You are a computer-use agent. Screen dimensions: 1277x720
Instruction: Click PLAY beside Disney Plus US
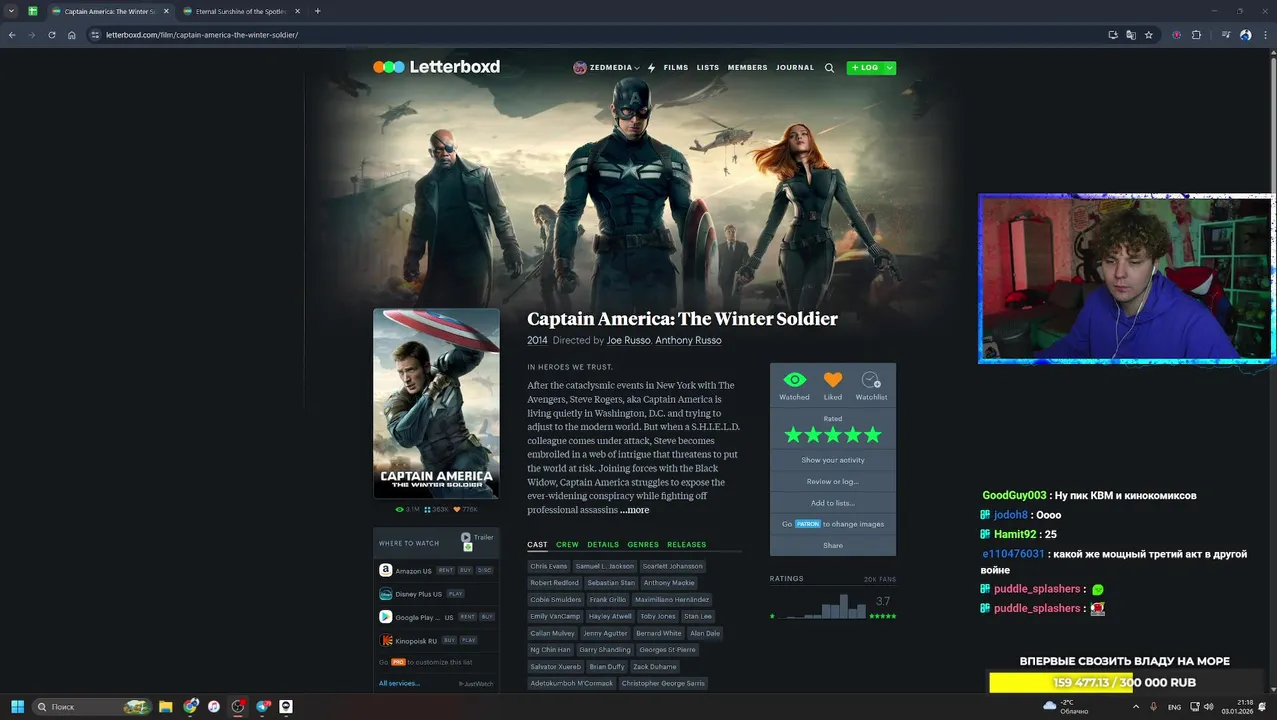[x=455, y=594]
